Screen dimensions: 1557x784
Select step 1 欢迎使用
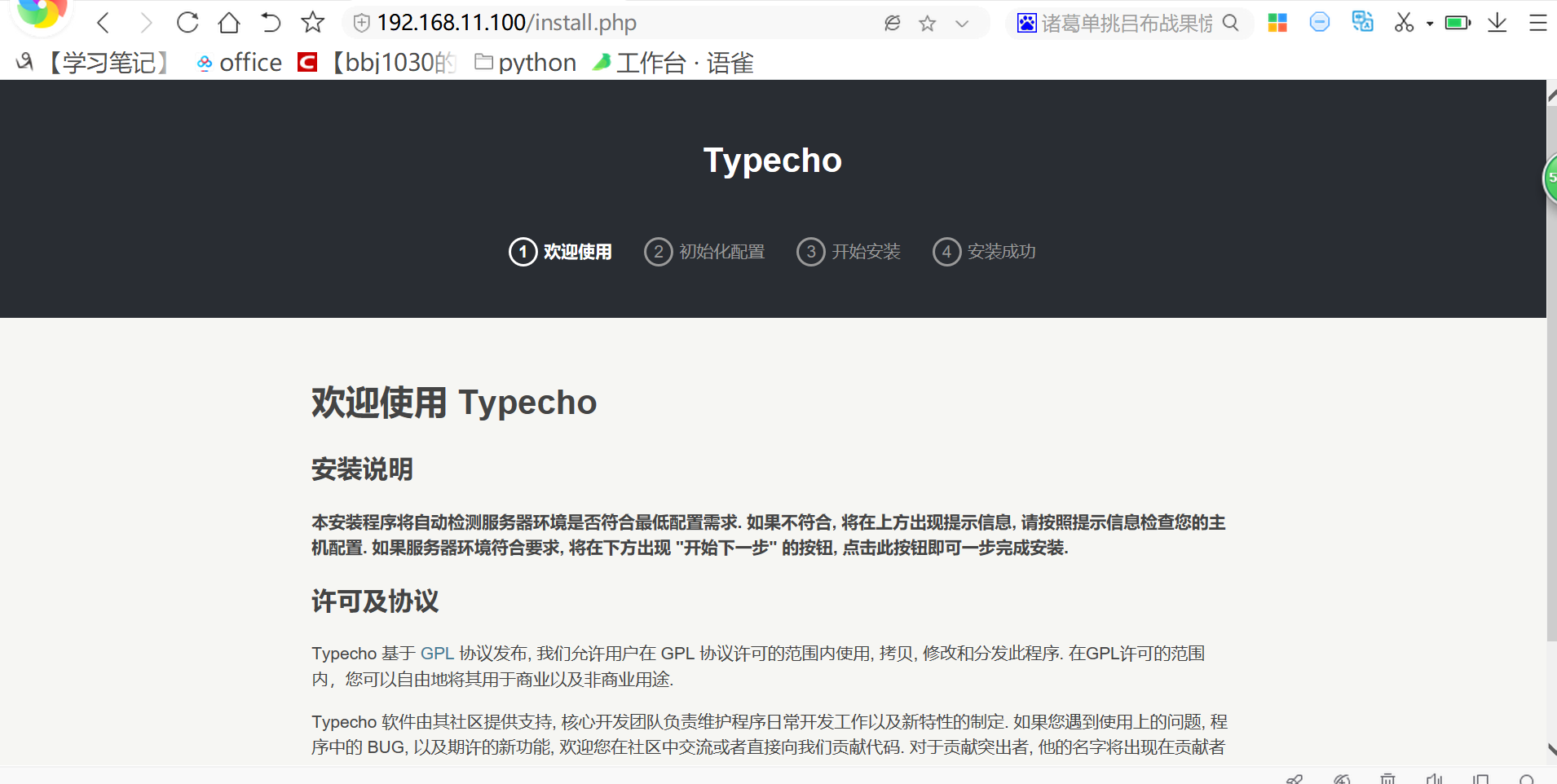coord(561,252)
